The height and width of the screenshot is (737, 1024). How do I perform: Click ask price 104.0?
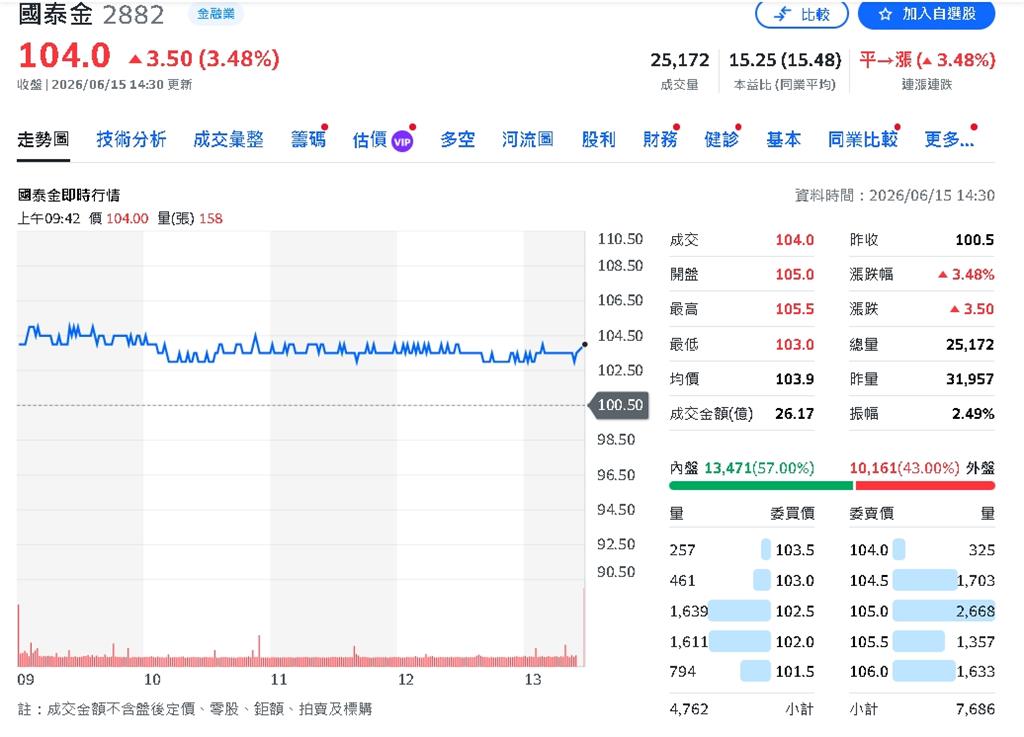[x=869, y=550]
